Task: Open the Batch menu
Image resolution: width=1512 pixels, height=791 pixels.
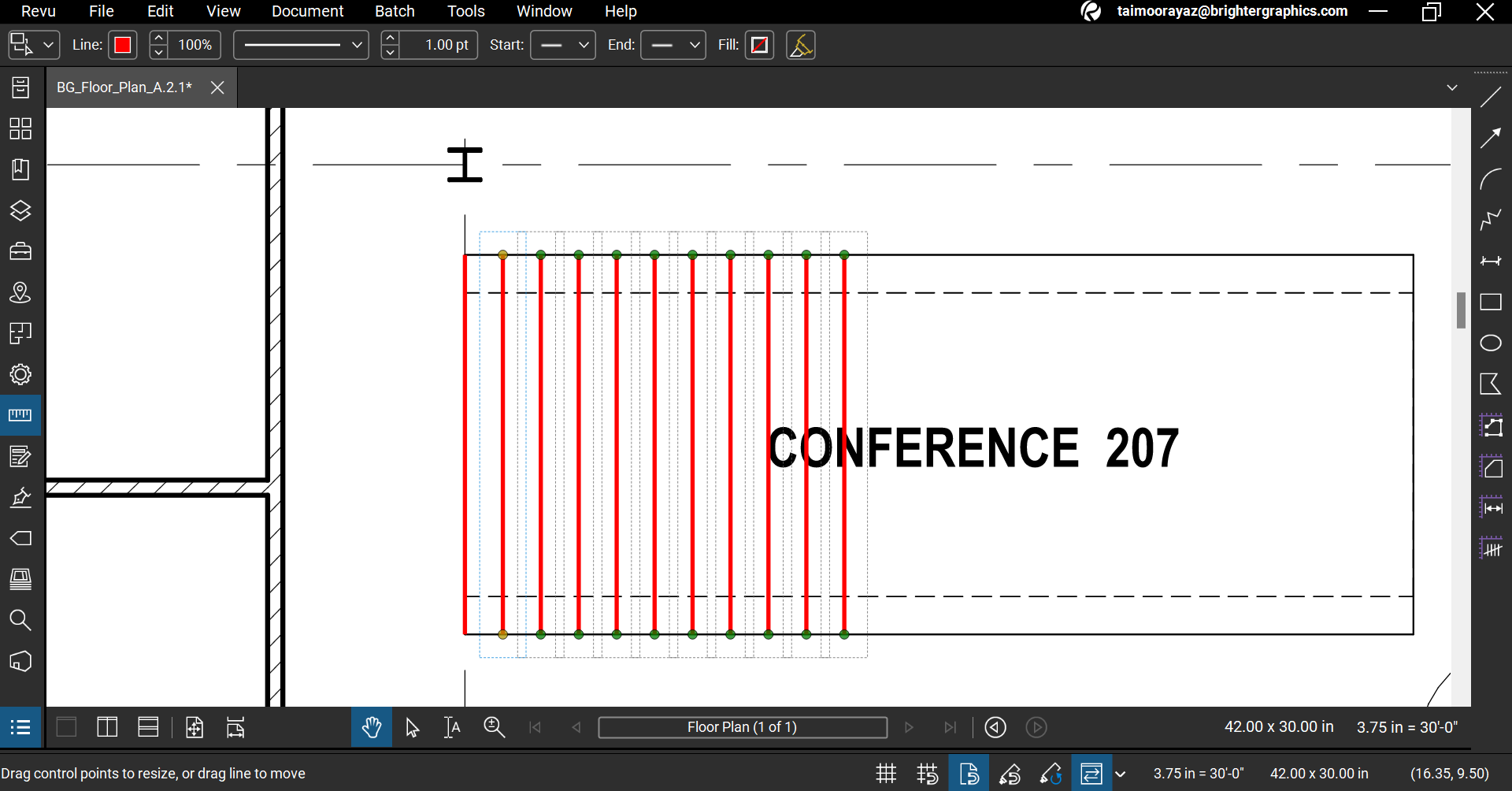Action: click(x=395, y=11)
